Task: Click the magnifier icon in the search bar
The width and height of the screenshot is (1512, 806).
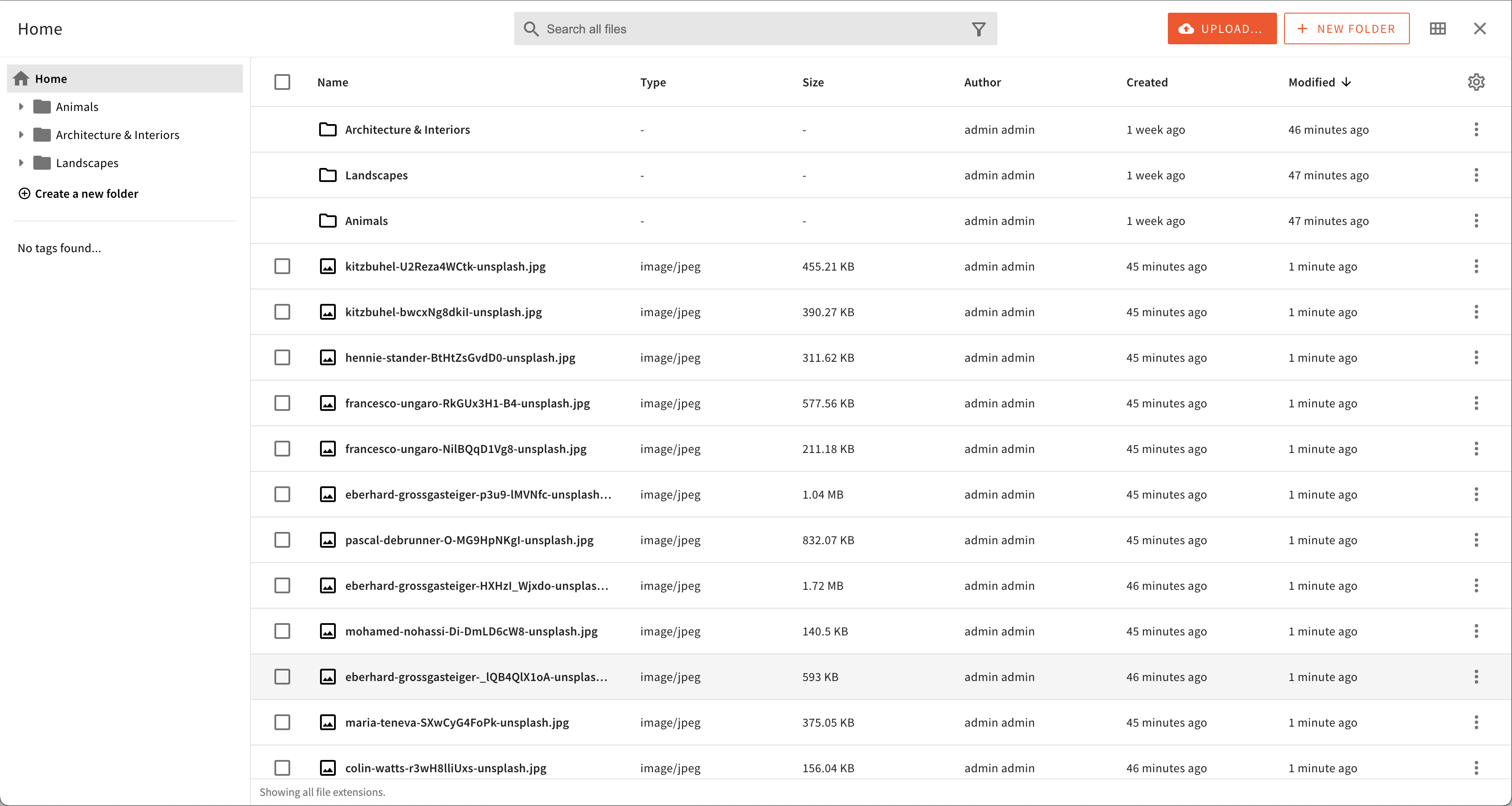Action: [531, 28]
